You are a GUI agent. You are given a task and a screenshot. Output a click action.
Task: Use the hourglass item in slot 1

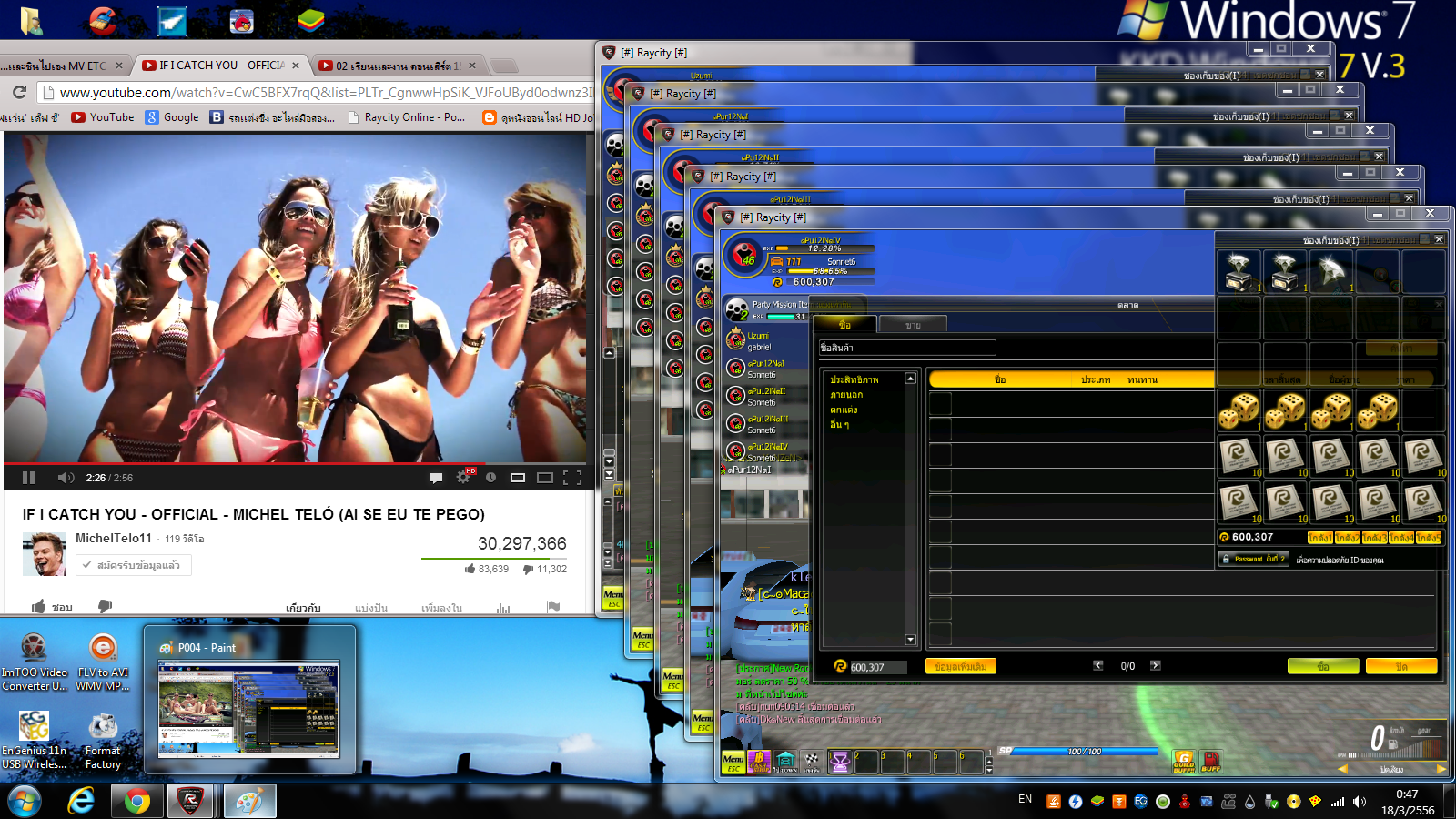click(840, 762)
